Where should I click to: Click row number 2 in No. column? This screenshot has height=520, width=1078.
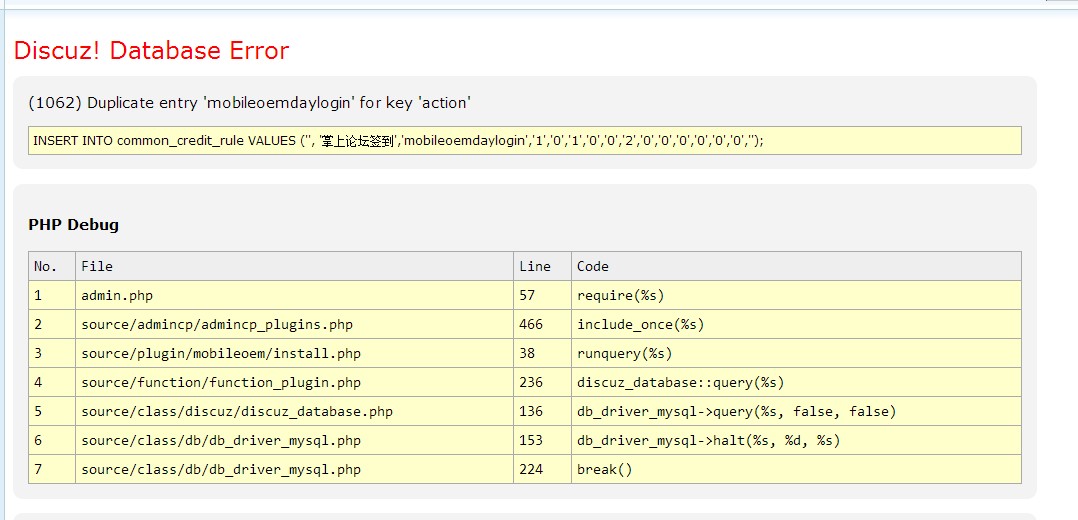pyautogui.click(x=52, y=324)
